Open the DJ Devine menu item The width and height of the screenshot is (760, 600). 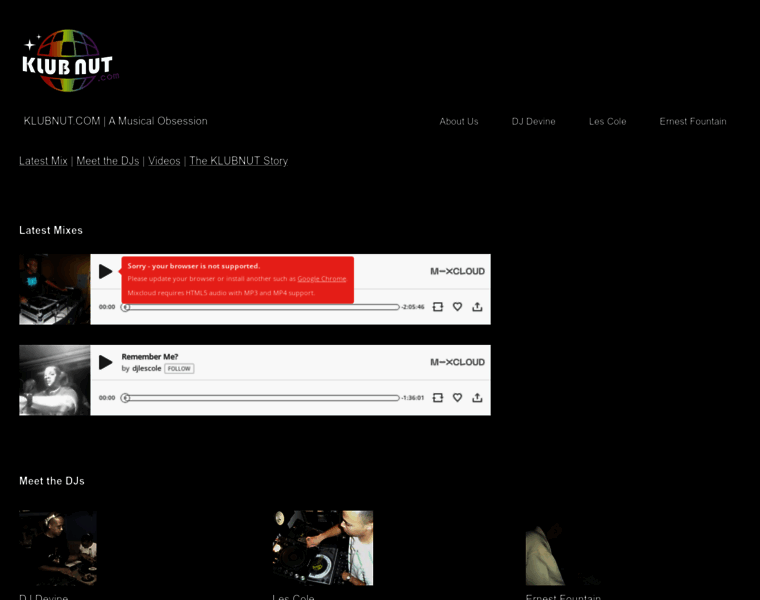[533, 122]
